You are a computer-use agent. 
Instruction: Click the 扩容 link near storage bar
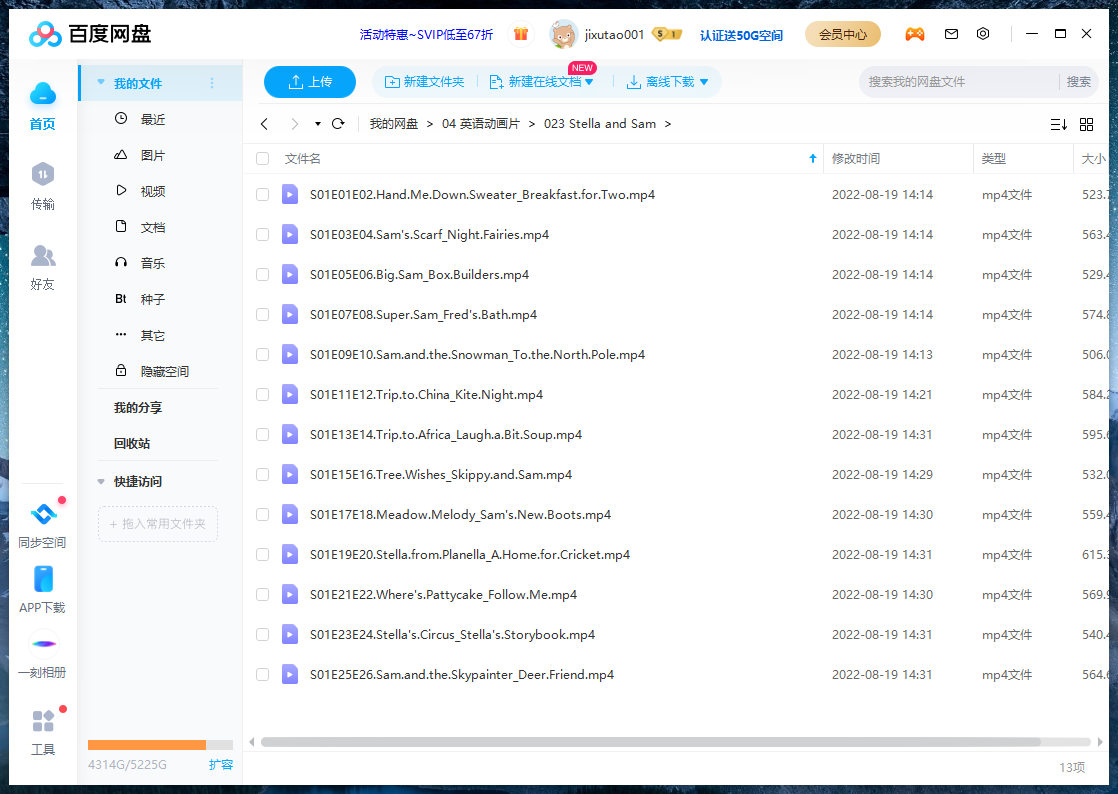pos(221,763)
